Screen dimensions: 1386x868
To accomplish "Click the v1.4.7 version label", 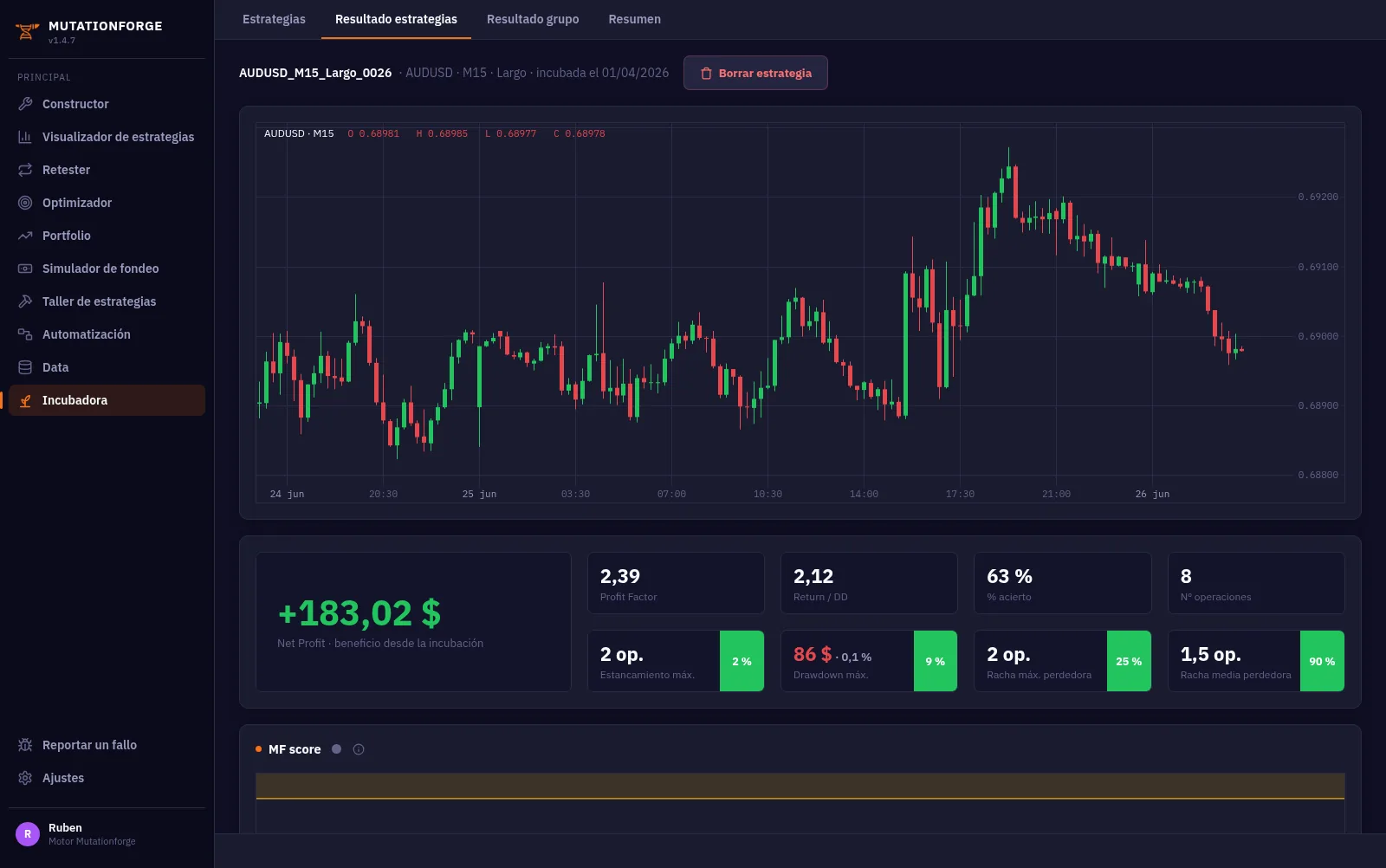I will 62,41.
